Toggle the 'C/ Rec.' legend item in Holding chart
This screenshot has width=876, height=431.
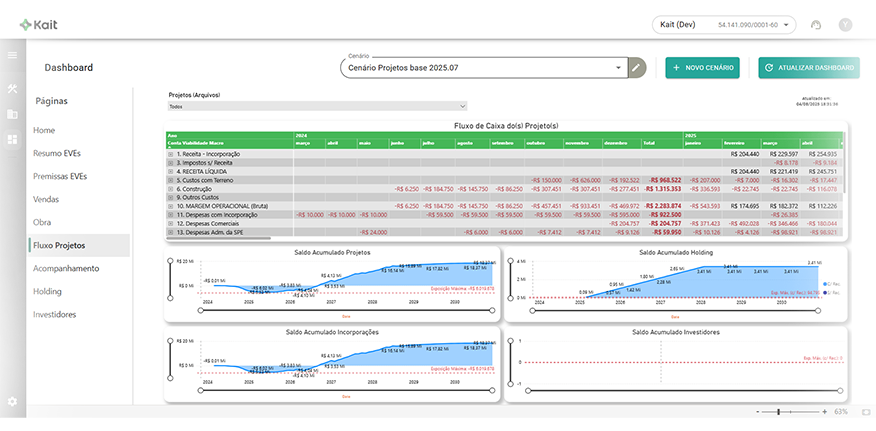pos(831,284)
